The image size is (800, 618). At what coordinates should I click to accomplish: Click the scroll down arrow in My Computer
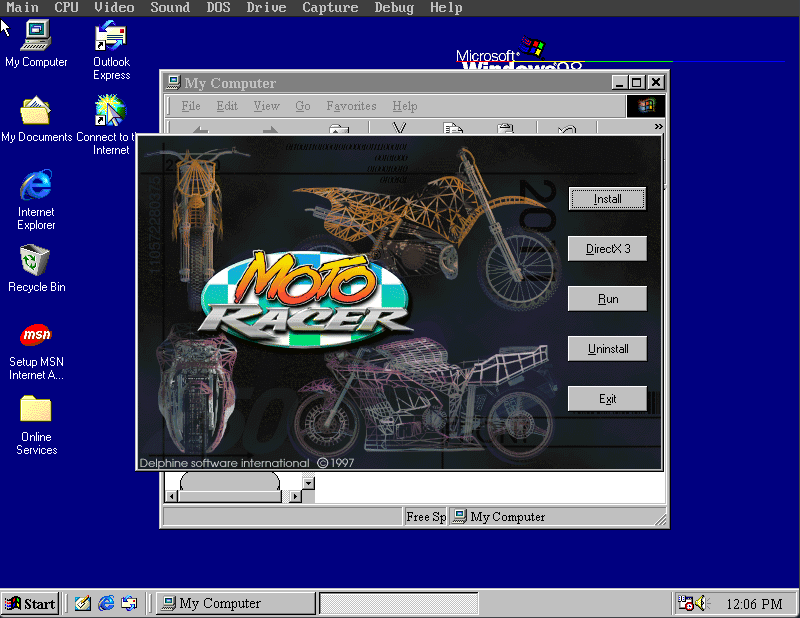[x=308, y=483]
